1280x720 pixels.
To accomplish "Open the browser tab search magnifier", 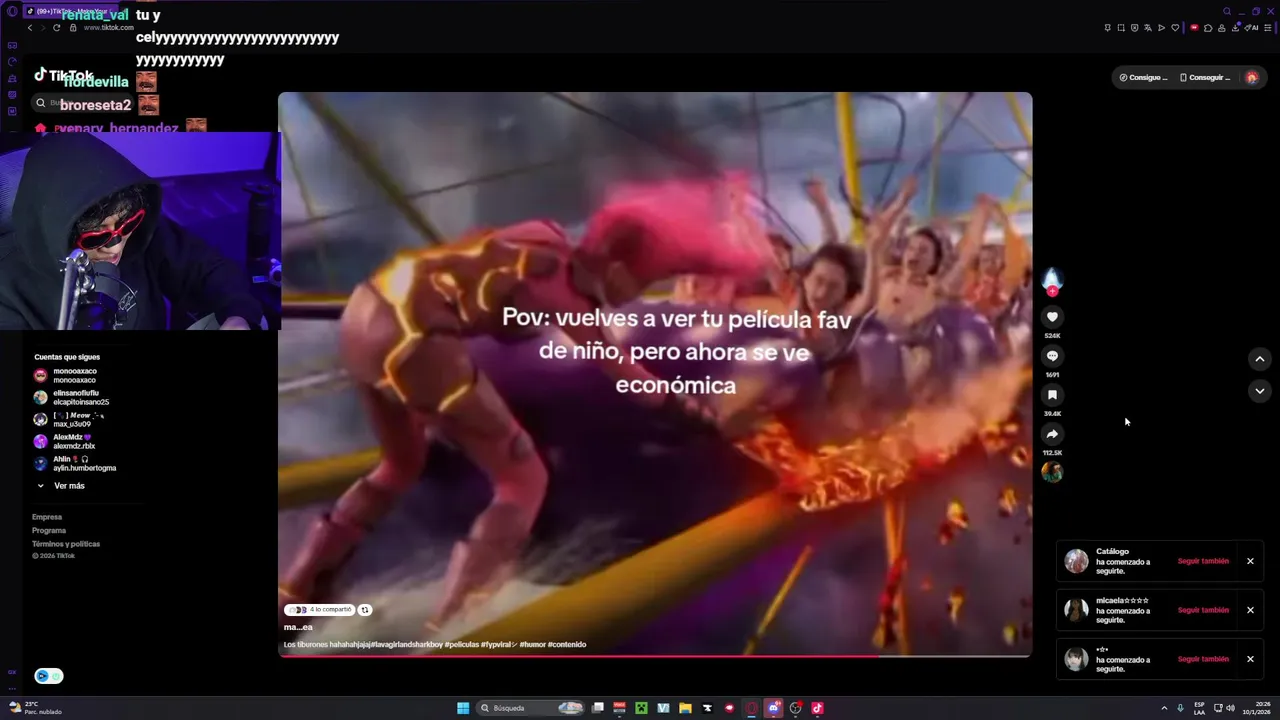I will (x=1227, y=11).
